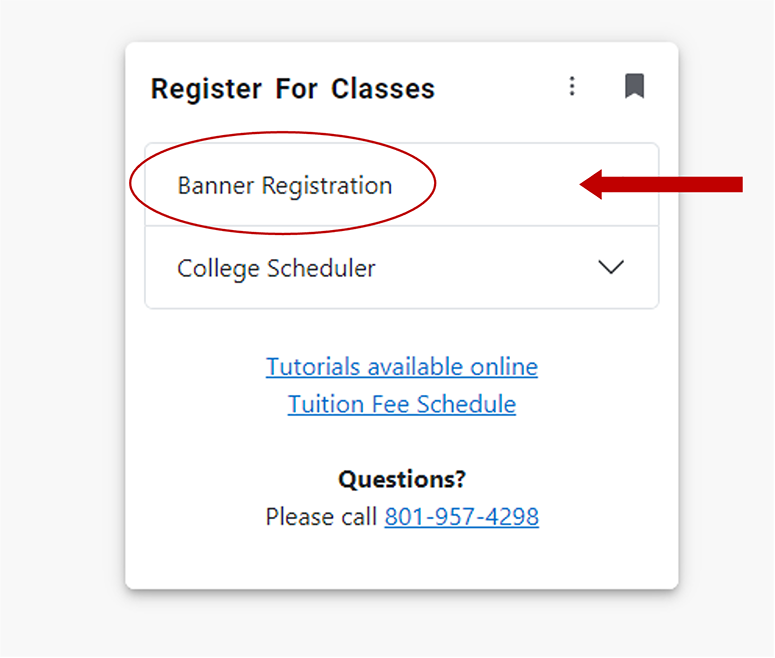This screenshot has height=658, width=775.
Task: Click the word Classes in the card title
Action: tap(383, 89)
